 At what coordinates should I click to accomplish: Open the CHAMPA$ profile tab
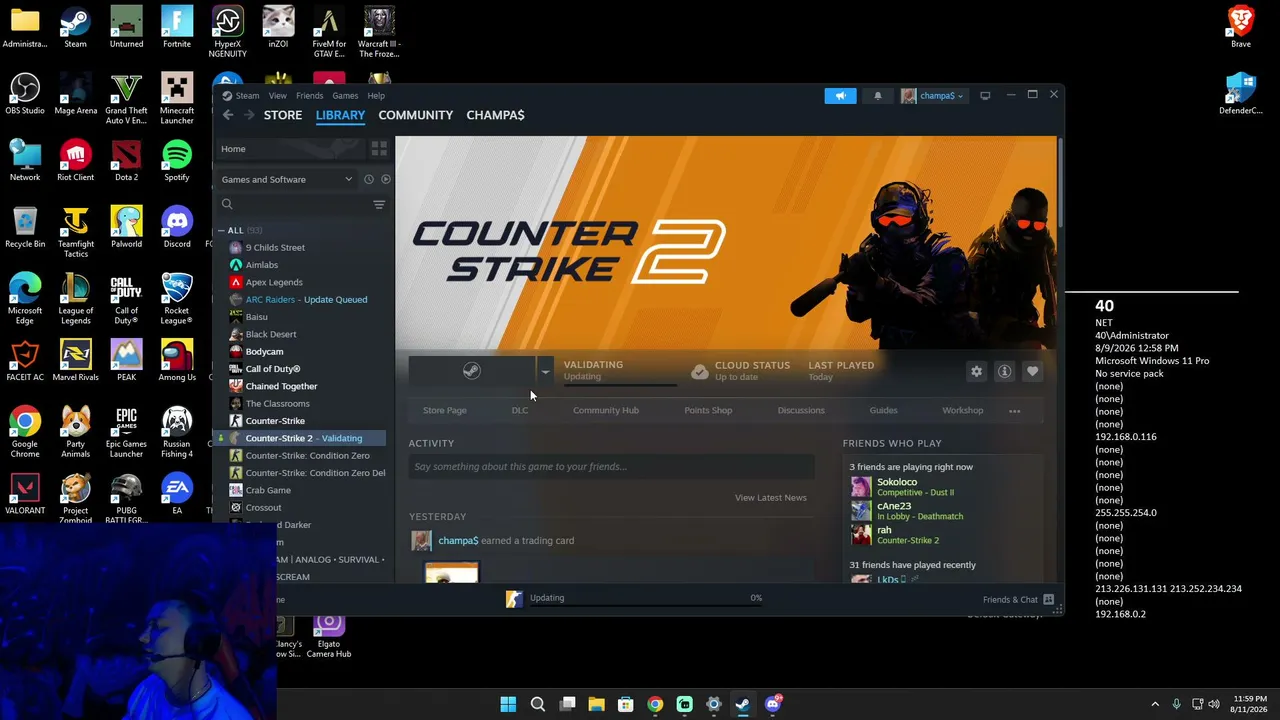(495, 115)
